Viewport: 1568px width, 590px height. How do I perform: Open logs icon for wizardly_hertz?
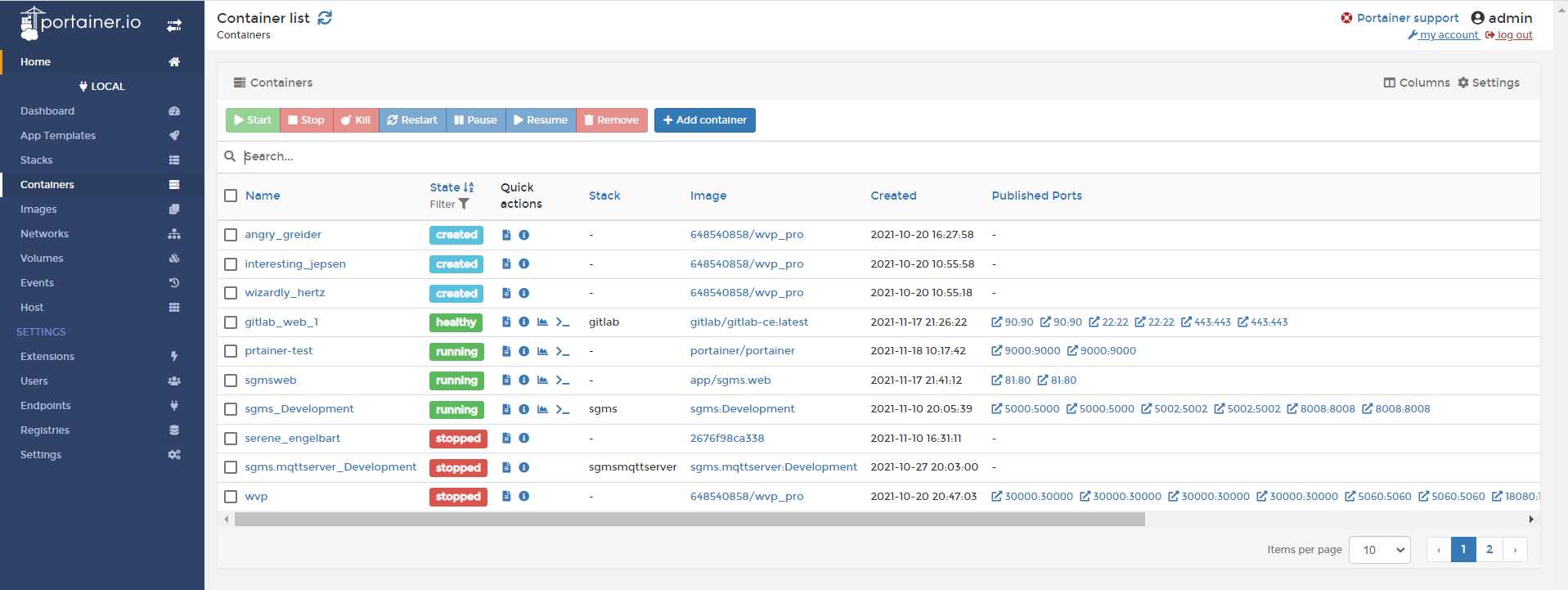pyautogui.click(x=506, y=293)
